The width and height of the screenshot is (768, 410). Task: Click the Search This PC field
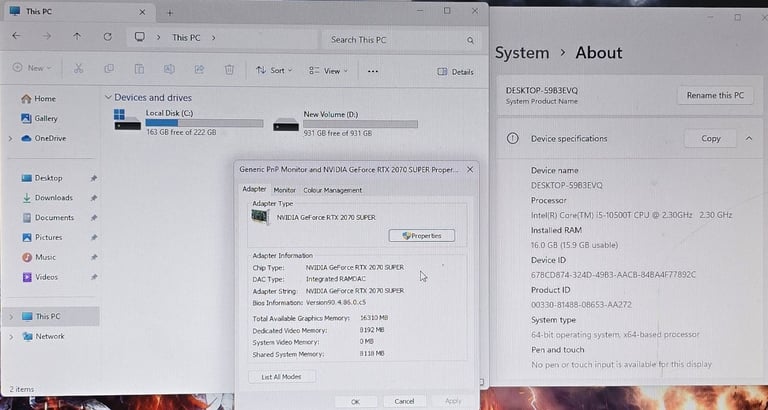[x=400, y=40]
